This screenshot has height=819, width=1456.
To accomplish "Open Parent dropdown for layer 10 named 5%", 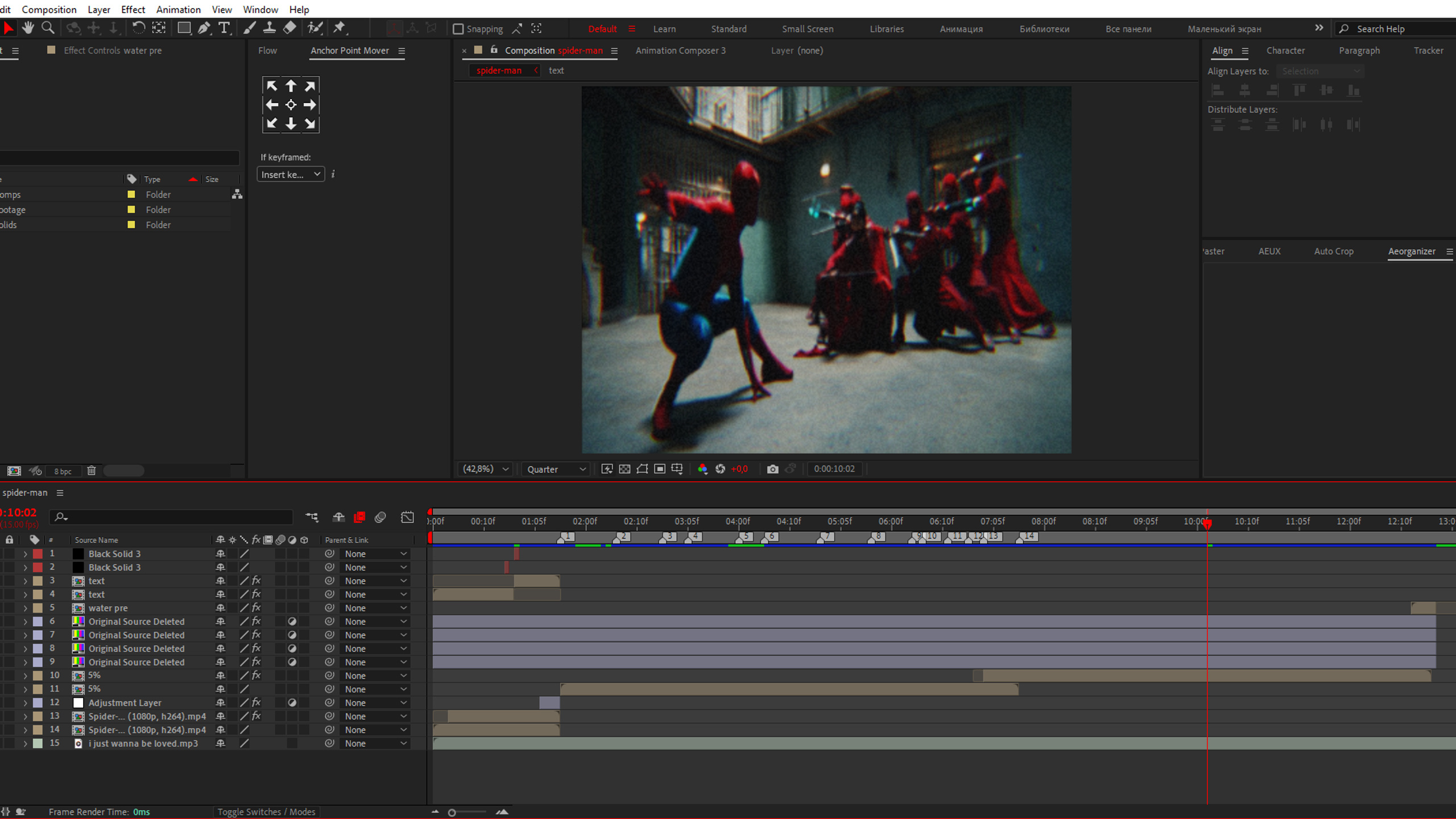I will click(375, 676).
